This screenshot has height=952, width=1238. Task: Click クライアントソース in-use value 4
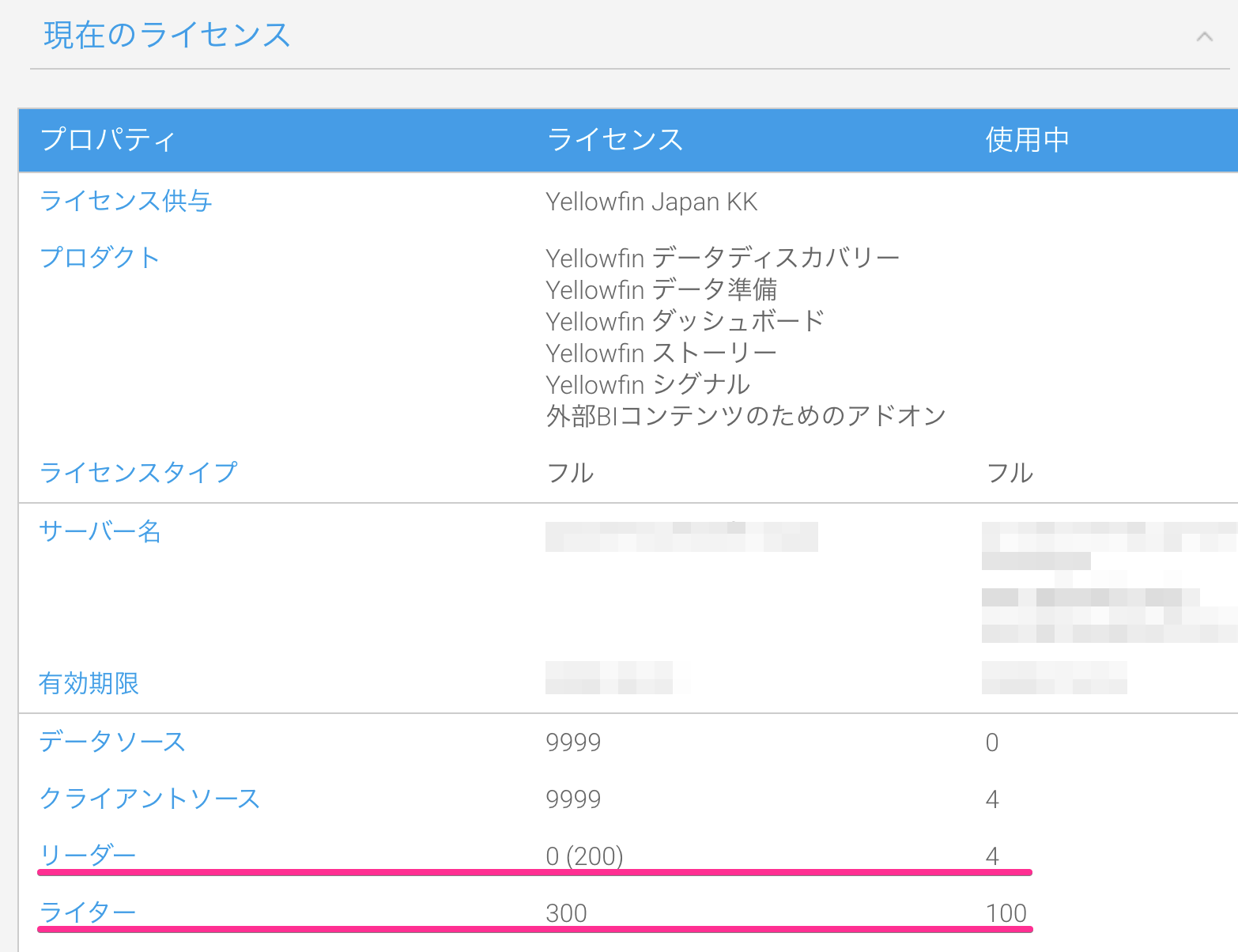coord(992,799)
